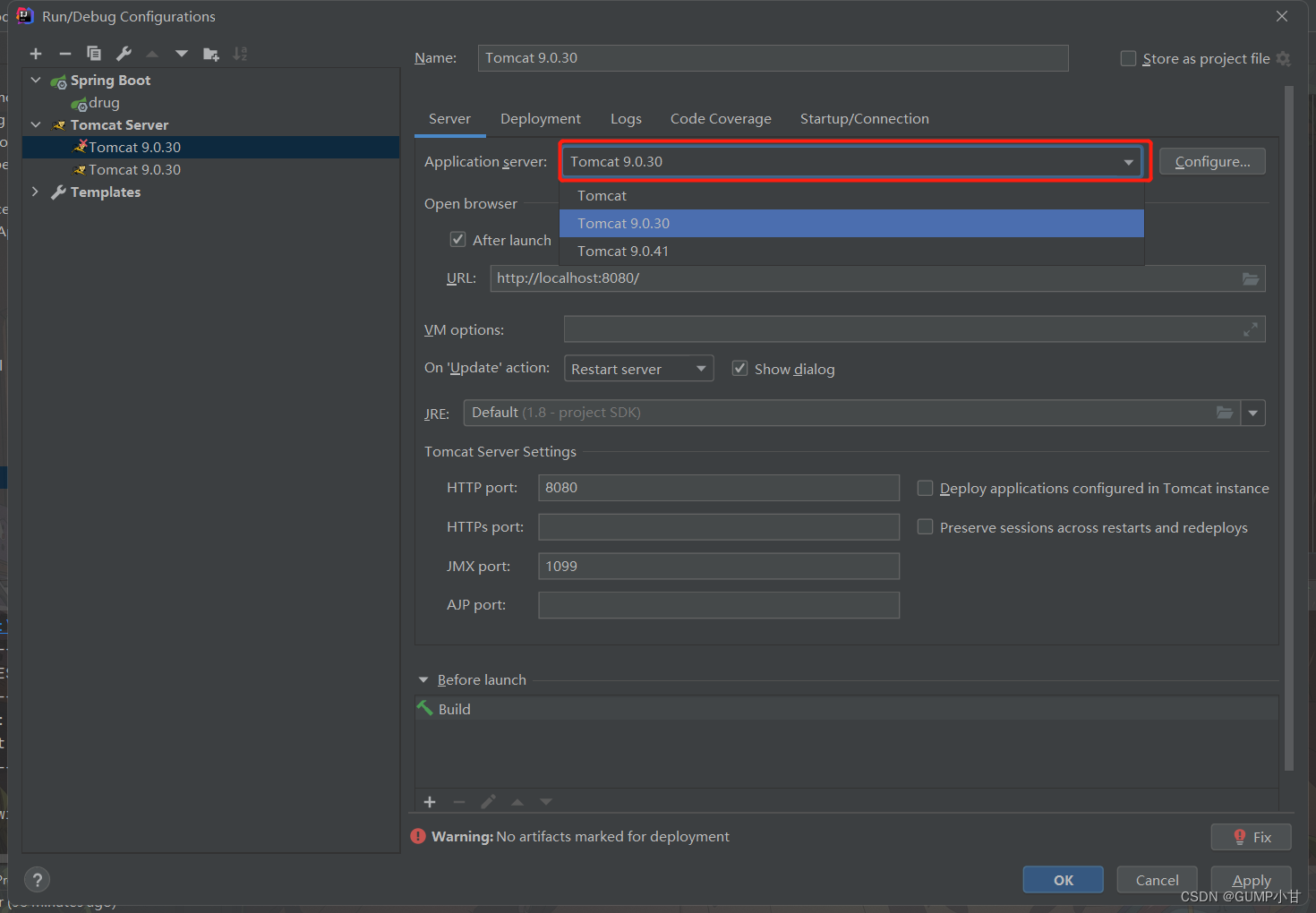Choose Tomcat 9.0.30 from server list
The width and height of the screenshot is (1316, 913).
[851, 223]
